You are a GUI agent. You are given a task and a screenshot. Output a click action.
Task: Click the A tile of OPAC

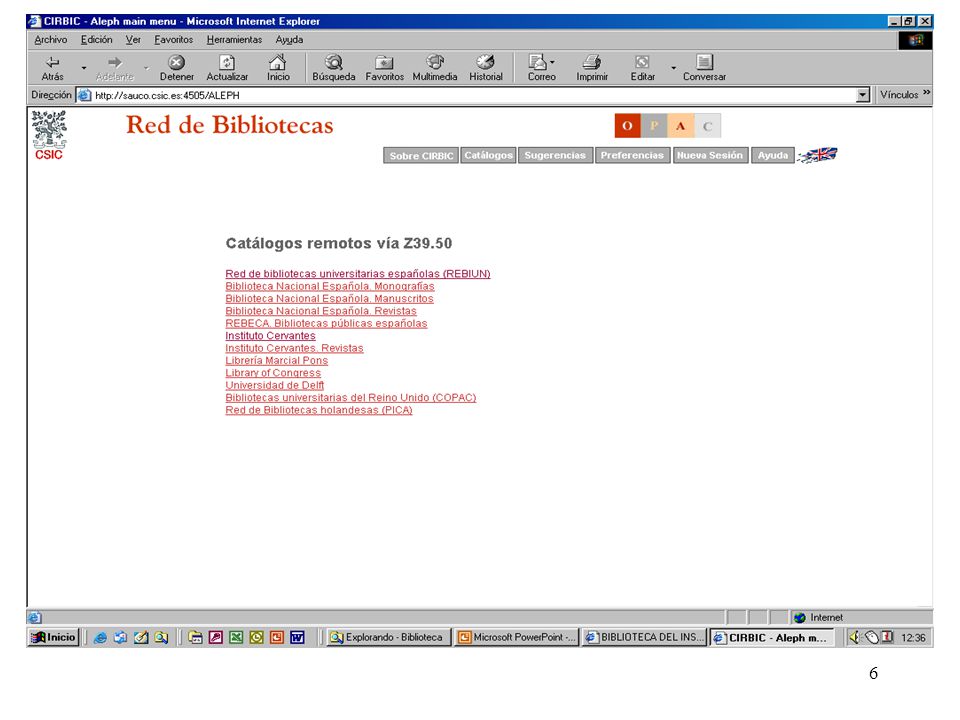coord(681,126)
